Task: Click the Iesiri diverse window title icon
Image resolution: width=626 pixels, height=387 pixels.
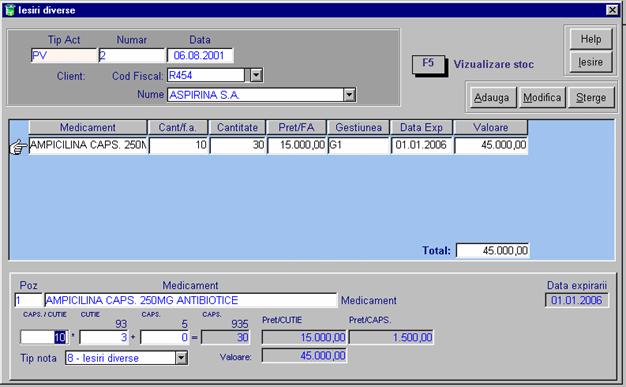Action: [10, 10]
